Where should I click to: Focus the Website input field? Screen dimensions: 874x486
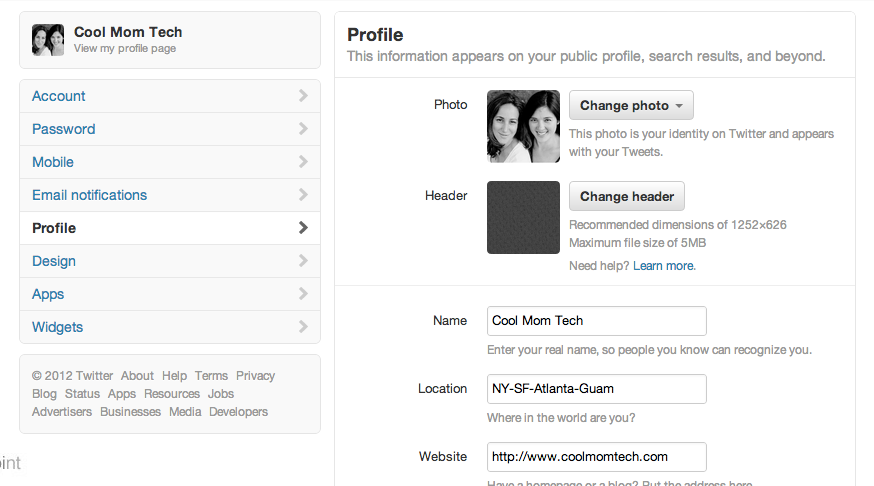tap(596, 457)
